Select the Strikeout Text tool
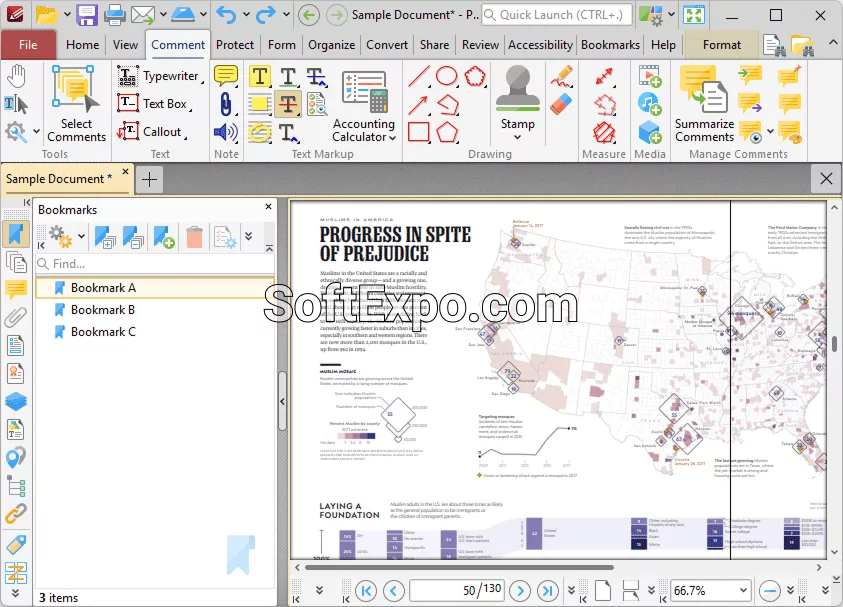The image size is (843, 607). (x=287, y=104)
